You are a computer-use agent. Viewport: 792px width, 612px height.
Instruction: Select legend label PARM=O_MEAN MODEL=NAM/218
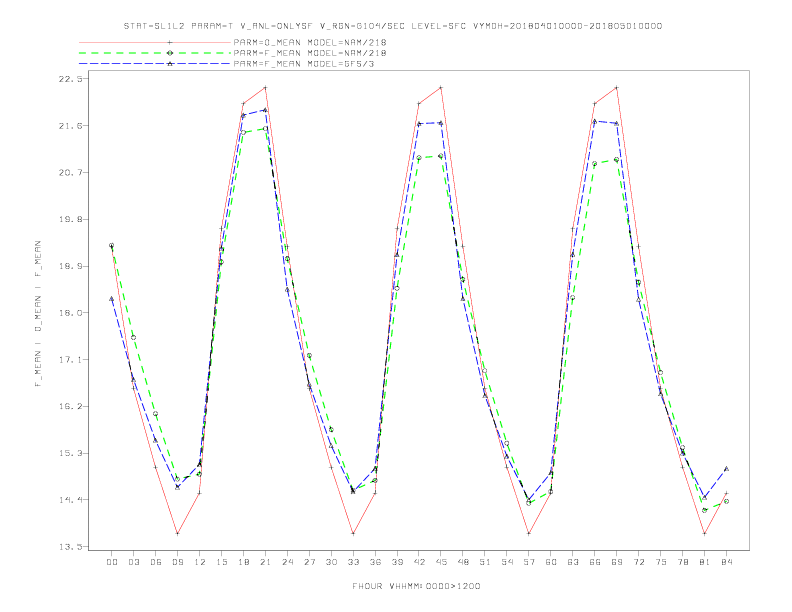tap(310, 42)
